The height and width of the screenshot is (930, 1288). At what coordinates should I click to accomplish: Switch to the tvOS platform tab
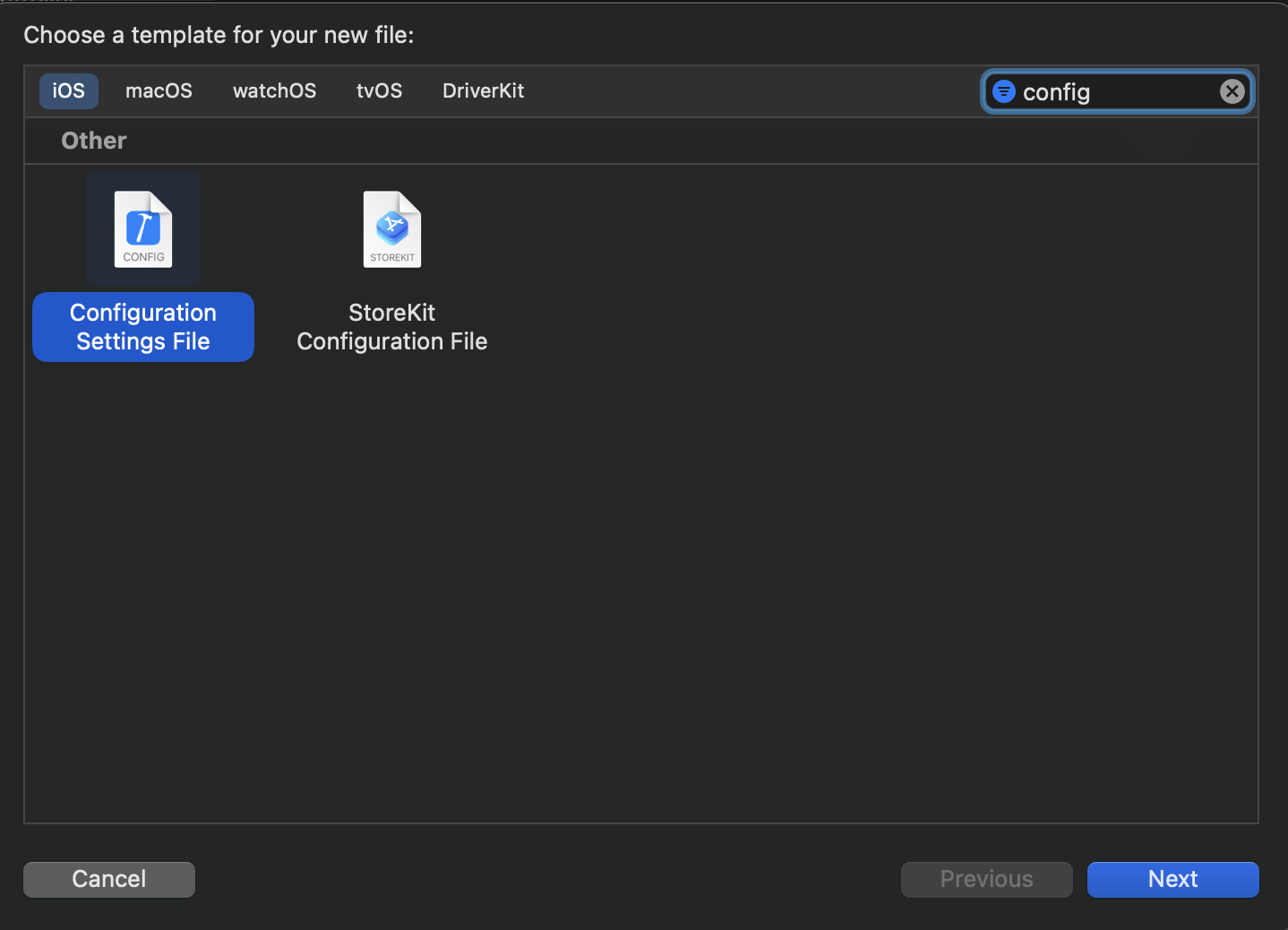point(380,91)
